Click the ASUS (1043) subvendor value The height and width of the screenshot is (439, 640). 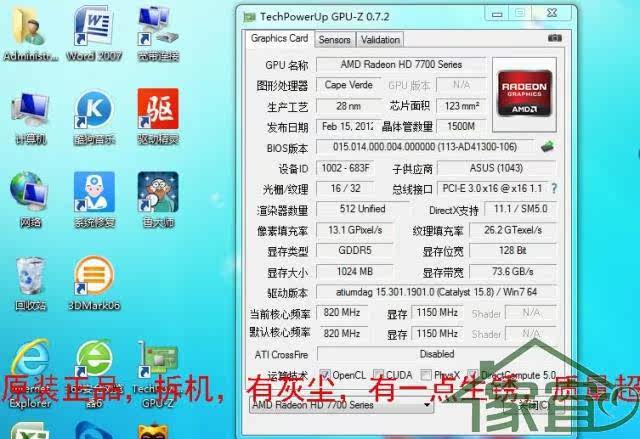click(496, 168)
